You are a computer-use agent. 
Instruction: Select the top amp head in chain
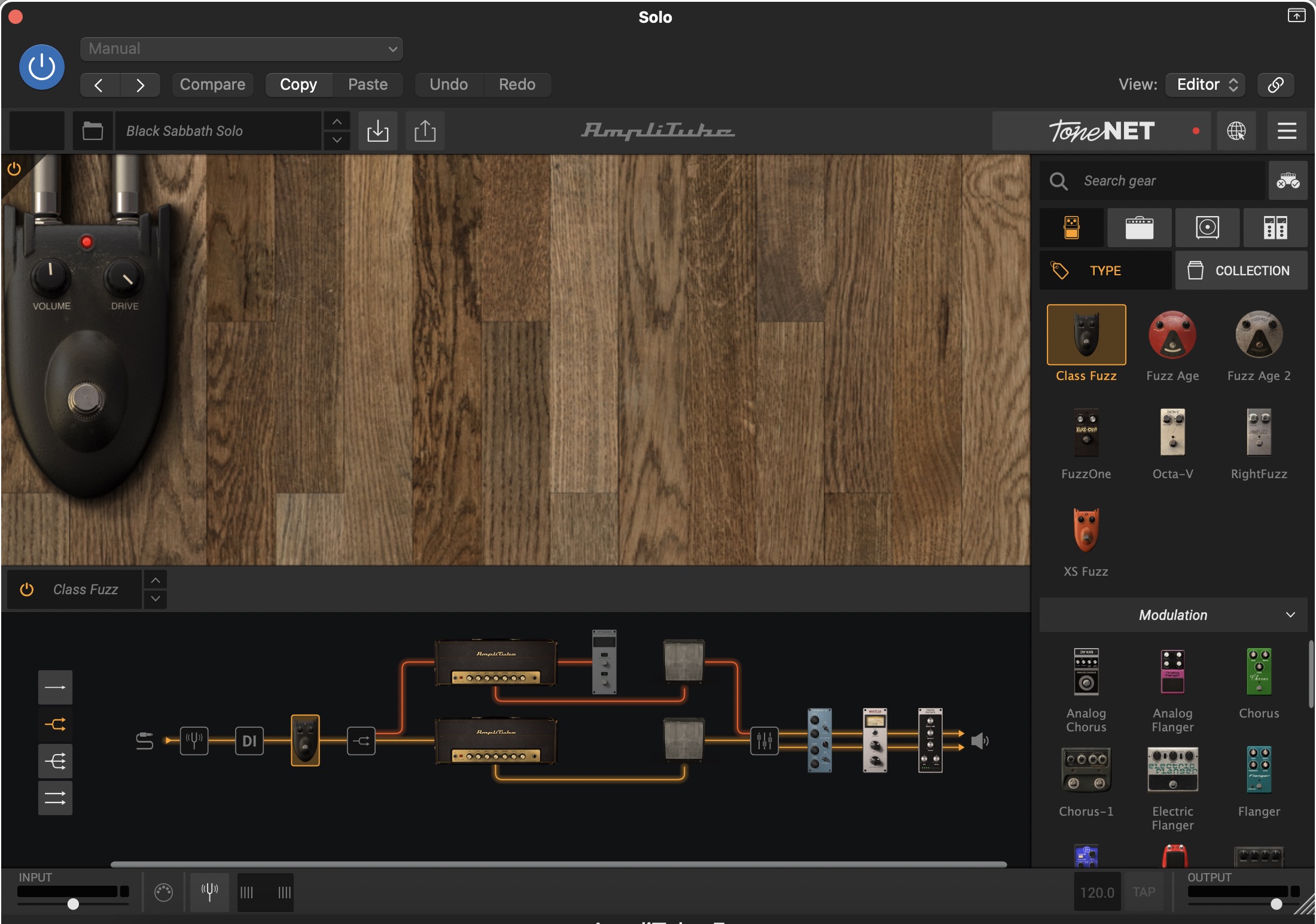pyautogui.click(x=496, y=662)
